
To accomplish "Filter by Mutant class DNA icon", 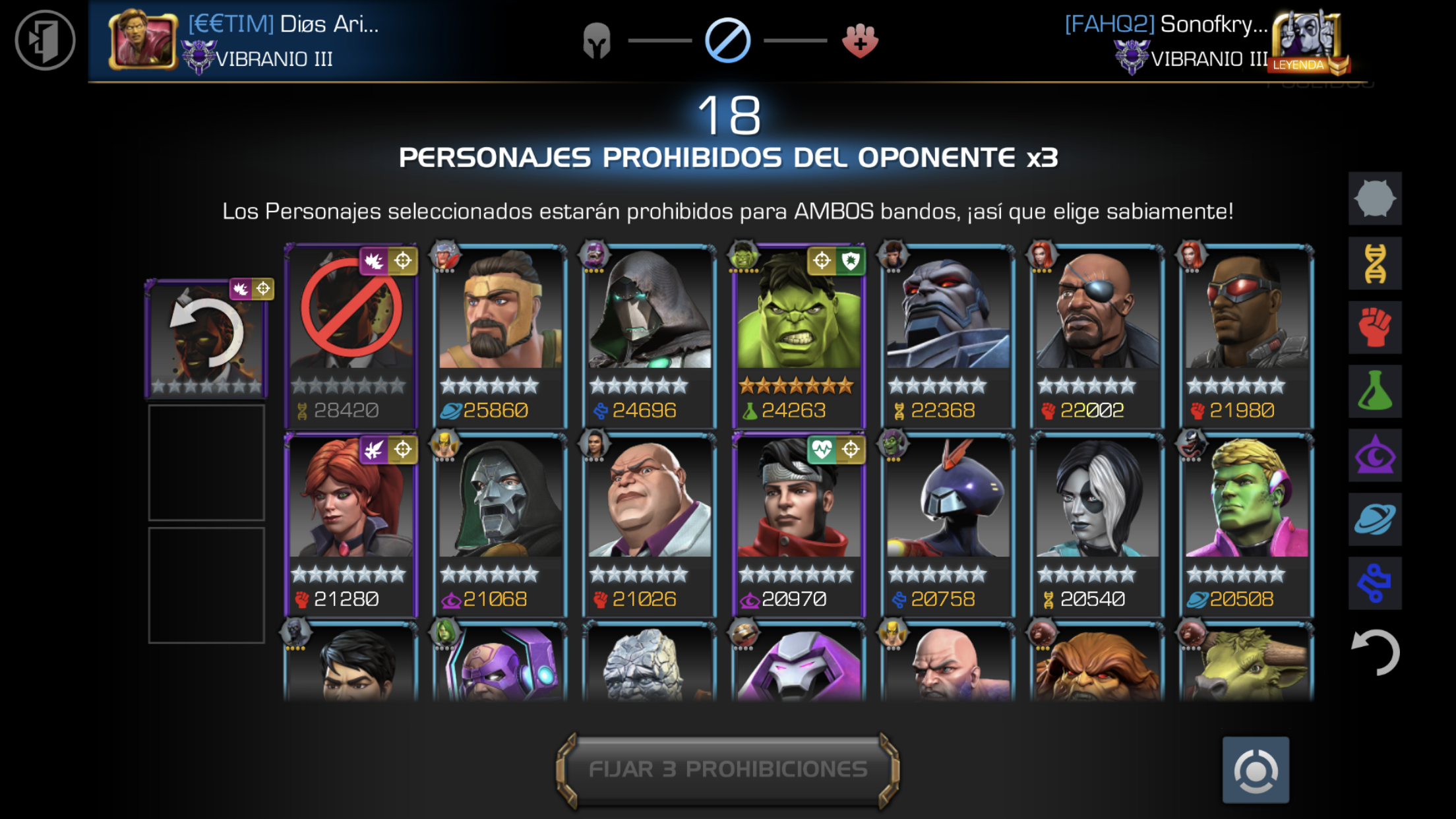I will tap(1375, 263).
